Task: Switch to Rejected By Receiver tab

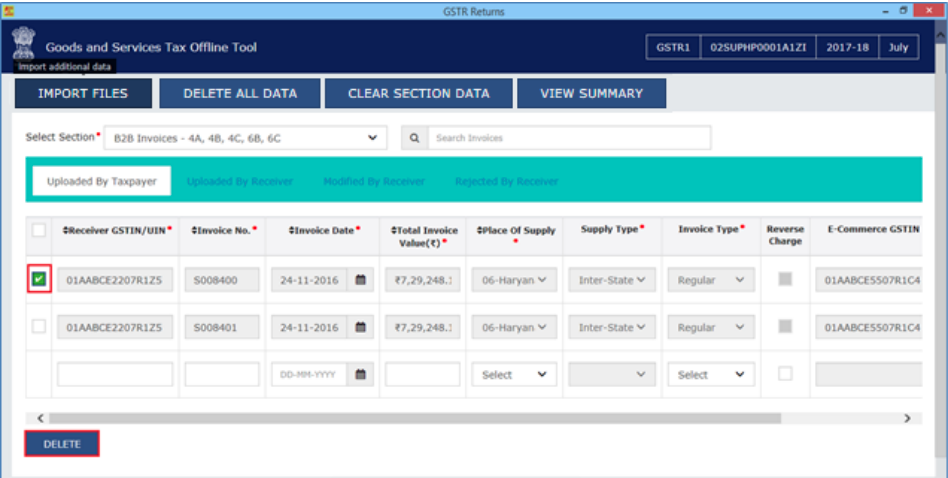Action: pos(507,181)
